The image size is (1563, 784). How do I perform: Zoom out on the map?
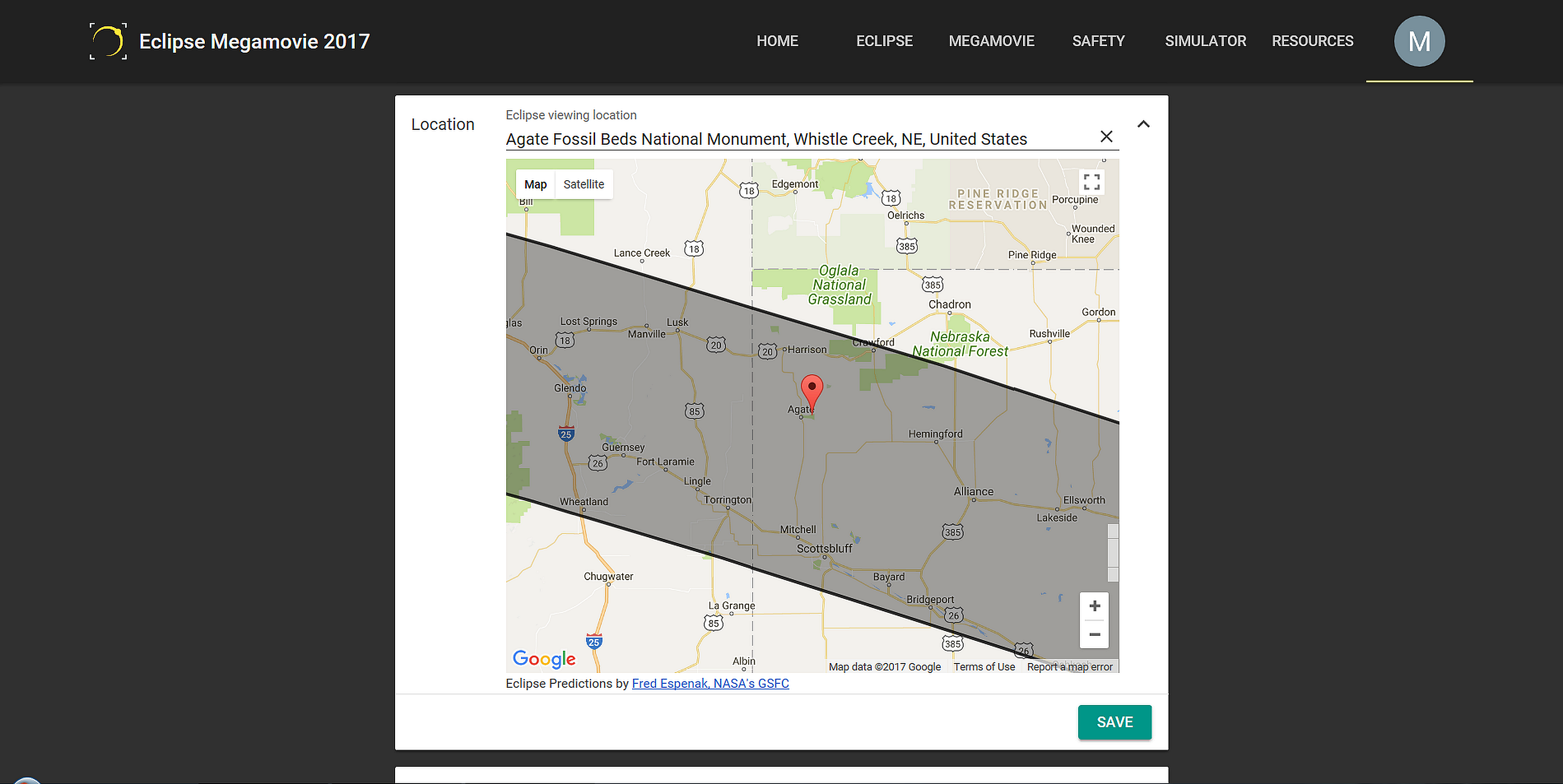tap(1094, 634)
